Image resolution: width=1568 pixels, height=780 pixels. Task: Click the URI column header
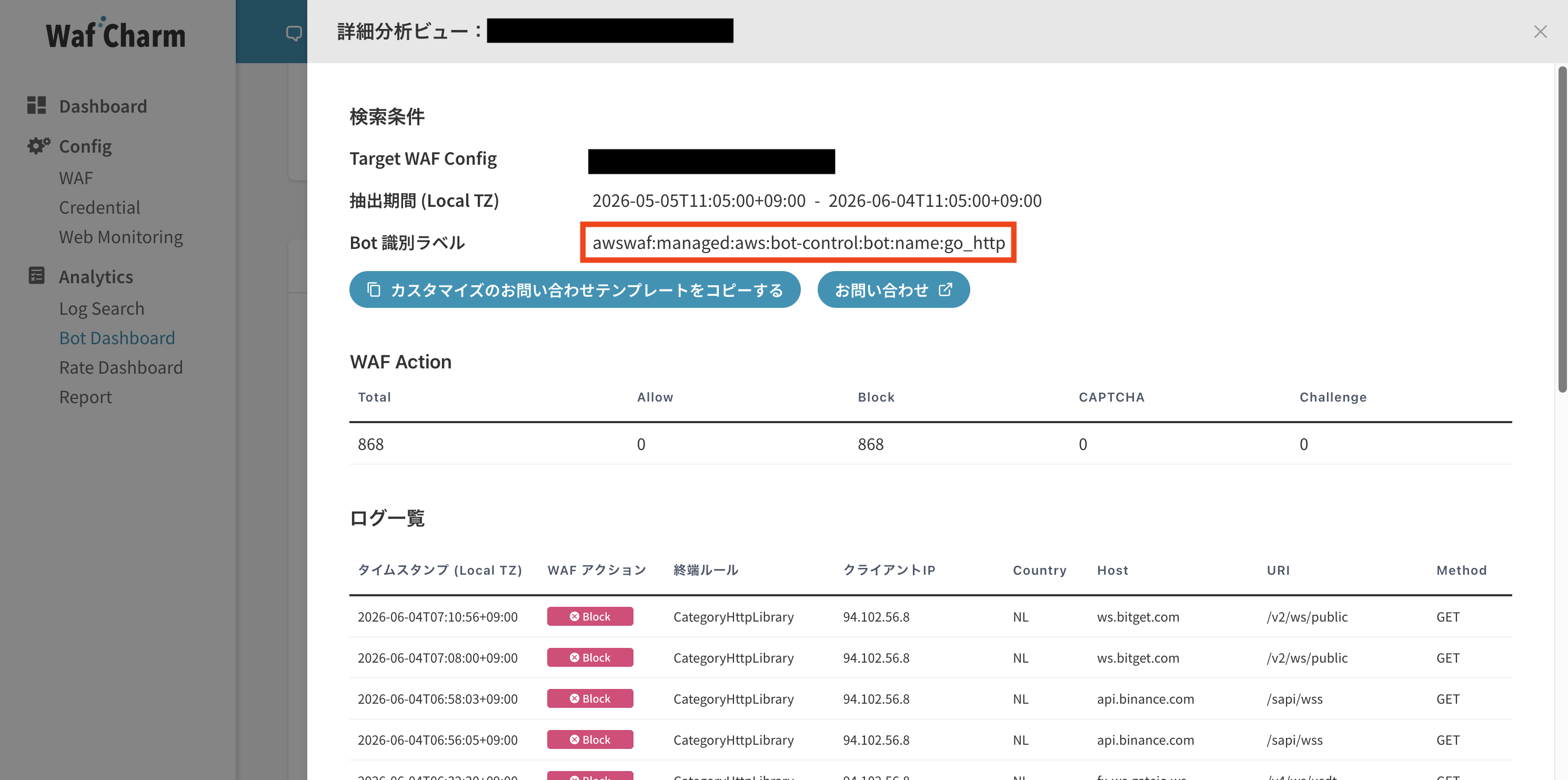(x=1278, y=570)
